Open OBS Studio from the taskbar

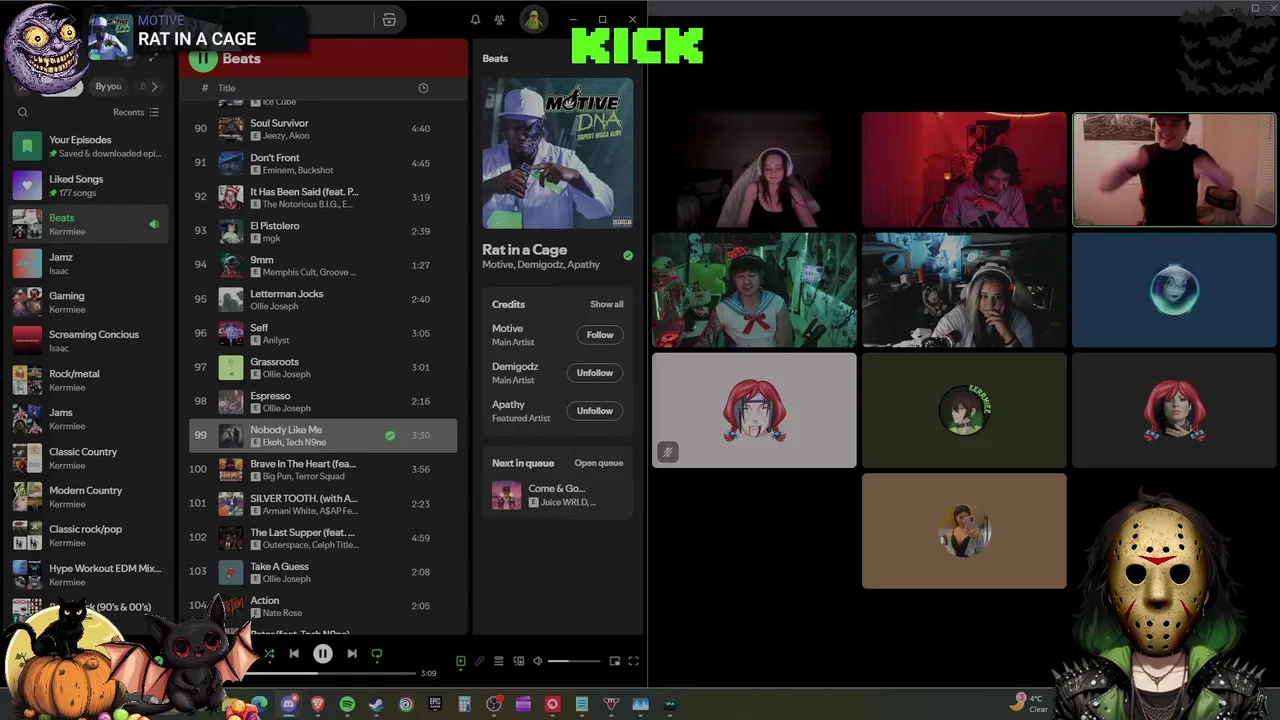[494, 704]
